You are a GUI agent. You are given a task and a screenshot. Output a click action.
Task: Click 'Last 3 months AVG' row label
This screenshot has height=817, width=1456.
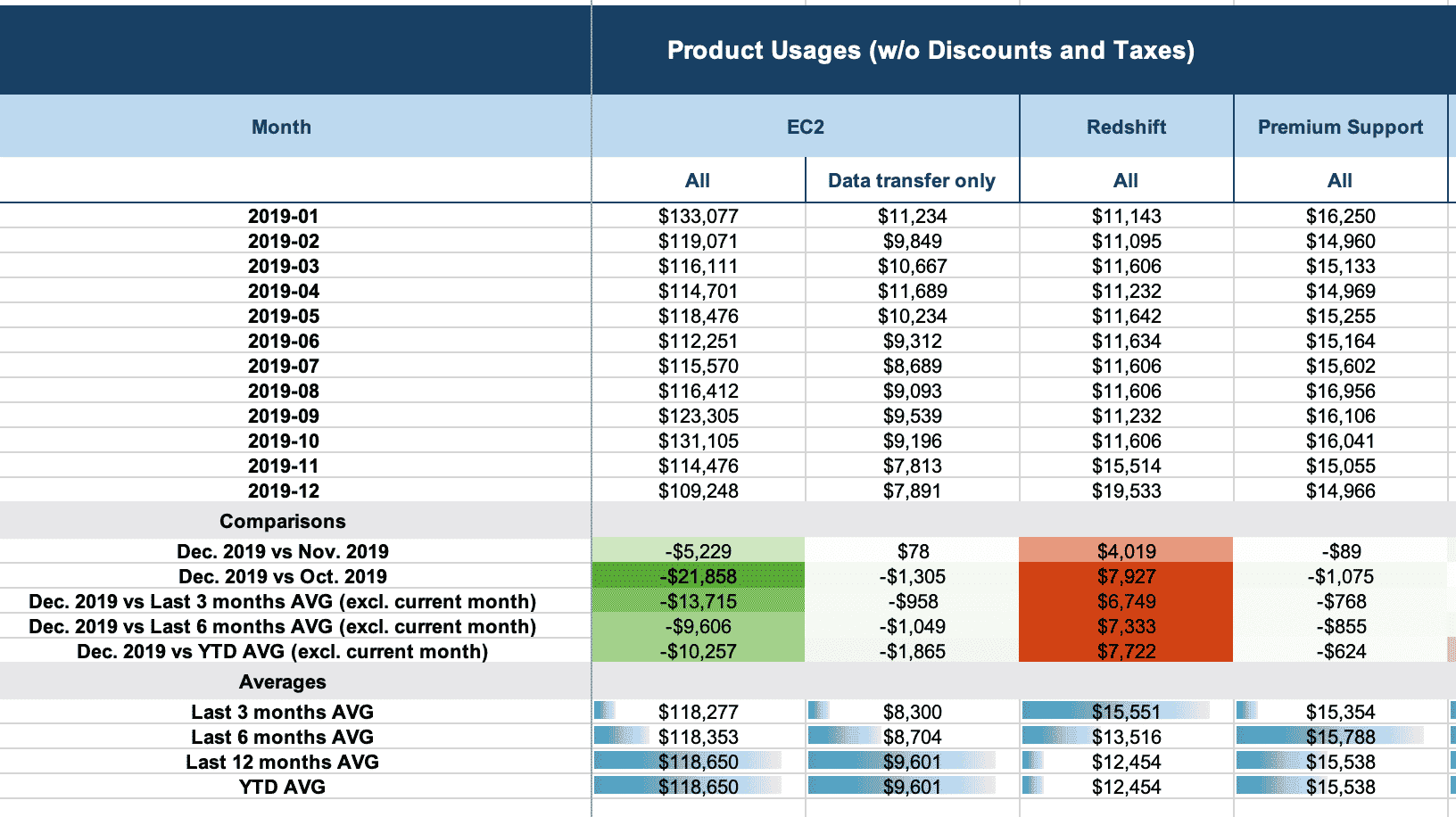coord(283,712)
